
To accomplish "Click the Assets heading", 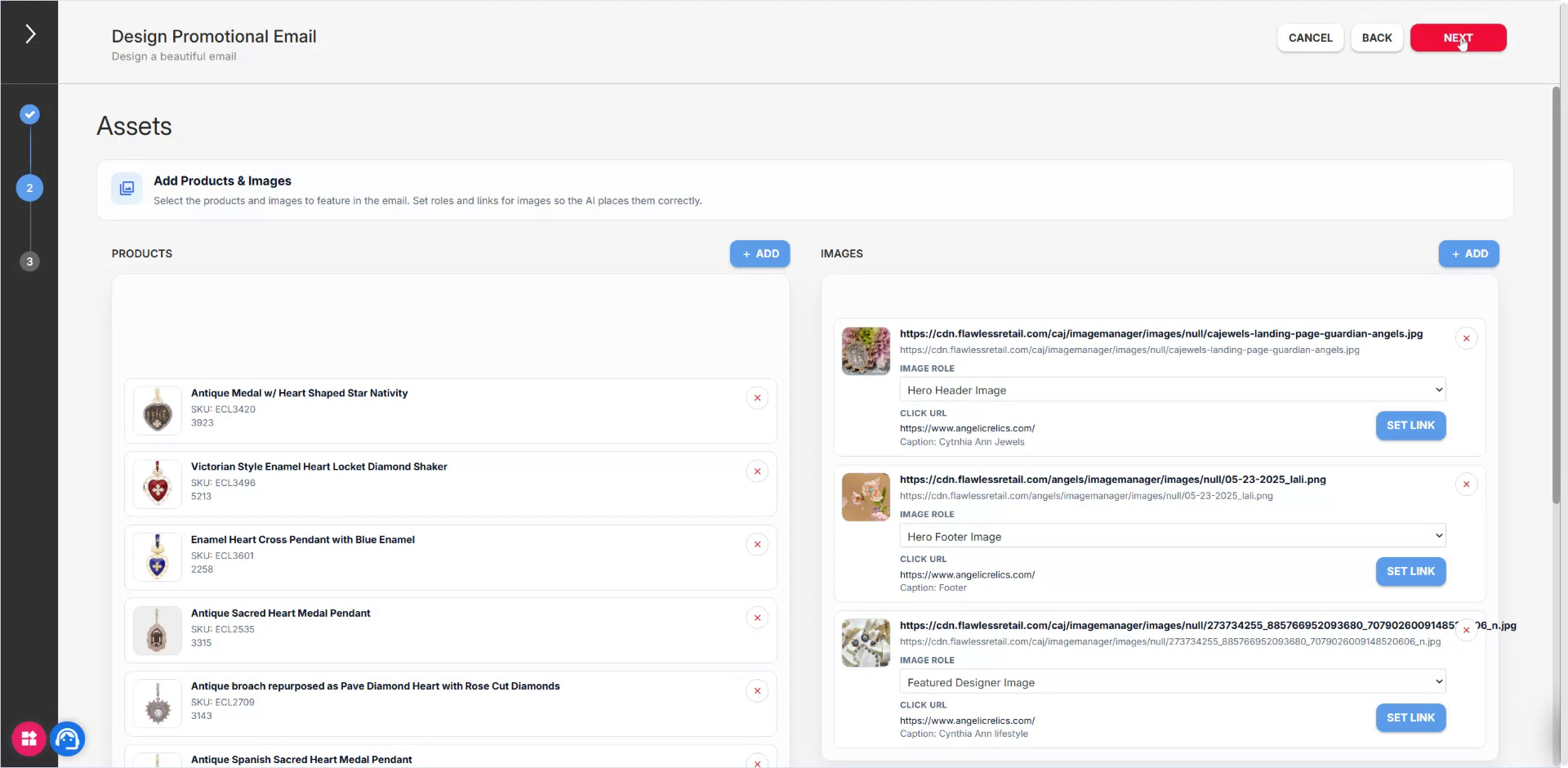I will 135,126.
